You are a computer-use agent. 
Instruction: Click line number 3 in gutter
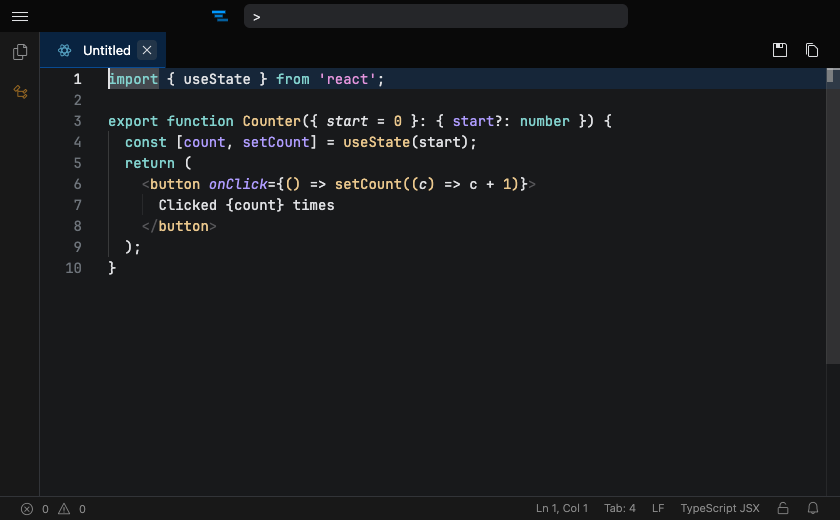coord(77,121)
